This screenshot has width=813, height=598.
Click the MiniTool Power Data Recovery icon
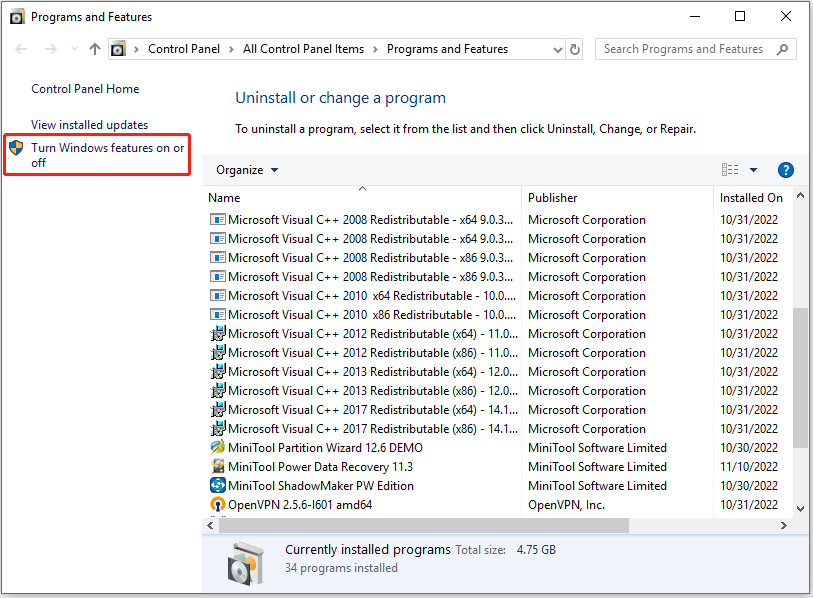pos(217,466)
